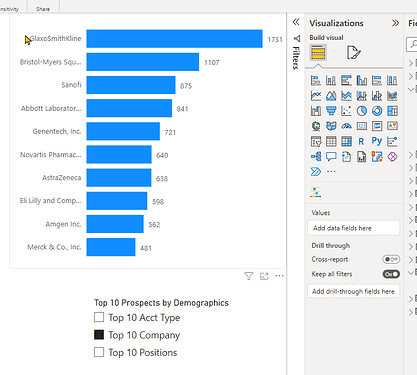417x375 pixels.
Task: Select the GlaxoSmithKline bar
Action: (174, 39)
